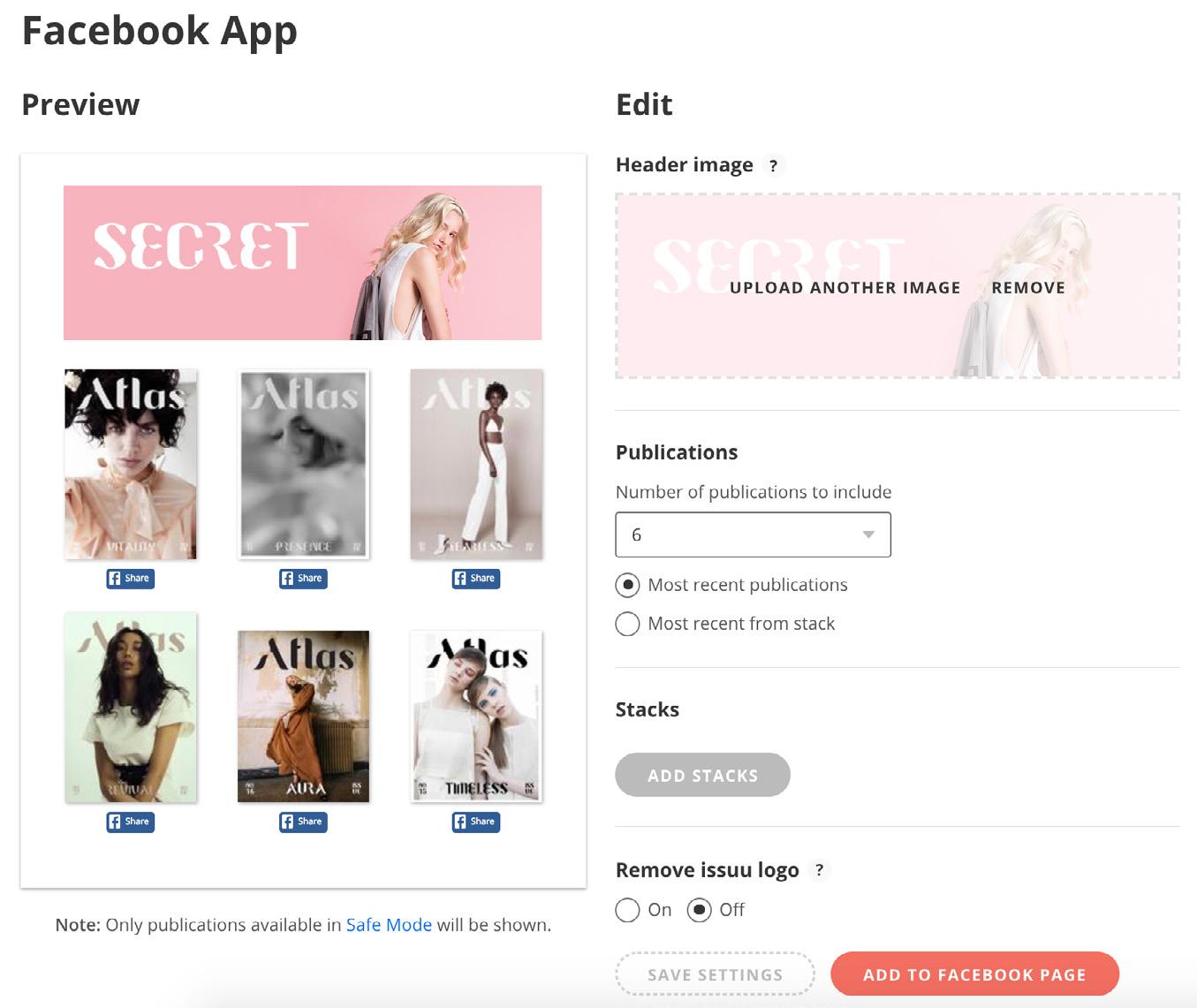Click Add to Facebook Page button
Screen dimensions: 1197x1008
coord(974,974)
